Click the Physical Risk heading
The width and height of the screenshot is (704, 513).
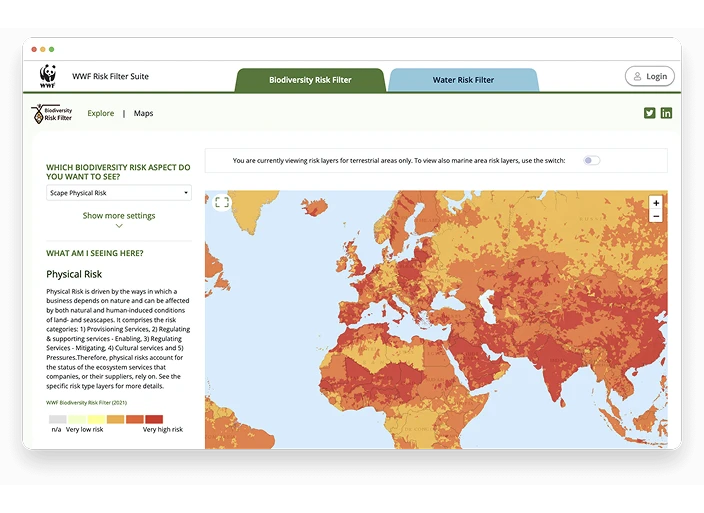(x=74, y=274)
